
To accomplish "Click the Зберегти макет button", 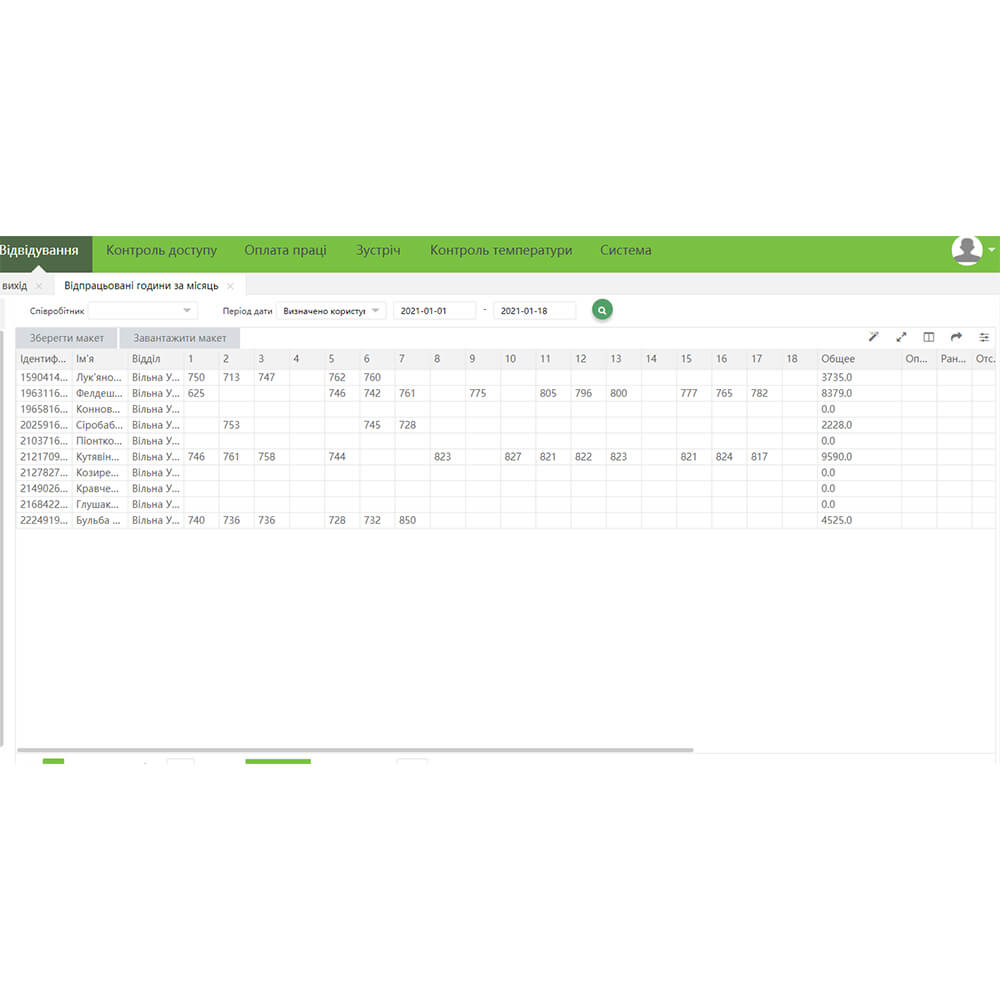I will tap(67, 338).
